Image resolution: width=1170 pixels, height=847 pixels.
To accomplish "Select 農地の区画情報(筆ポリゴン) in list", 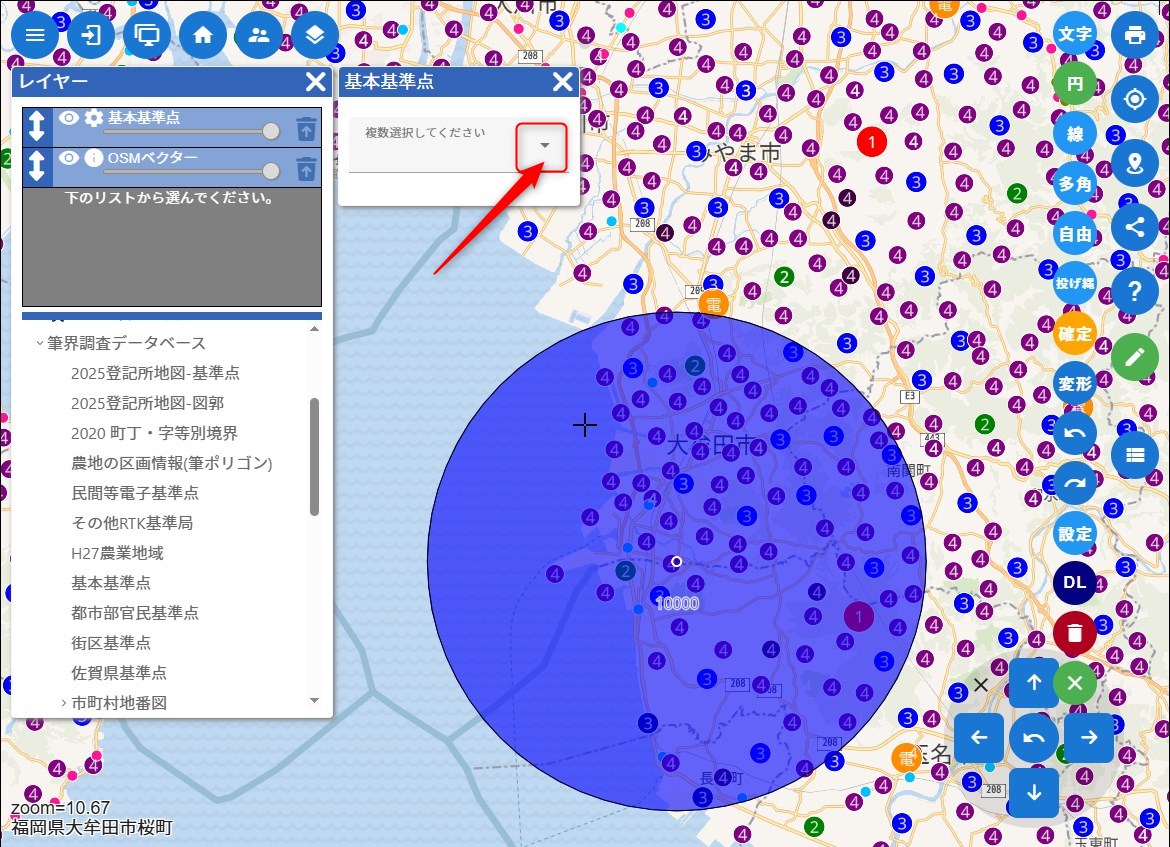I will (x=172, y=463).
